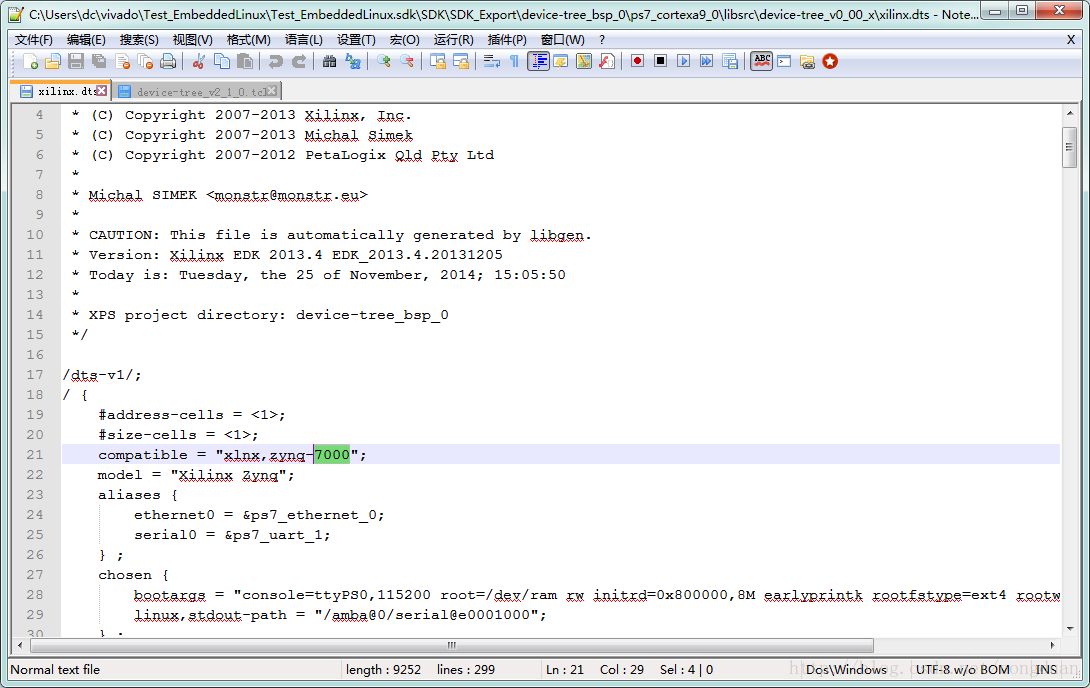Click the user-defined language icon
The image size is (1090, 688).
click(560, 62)
